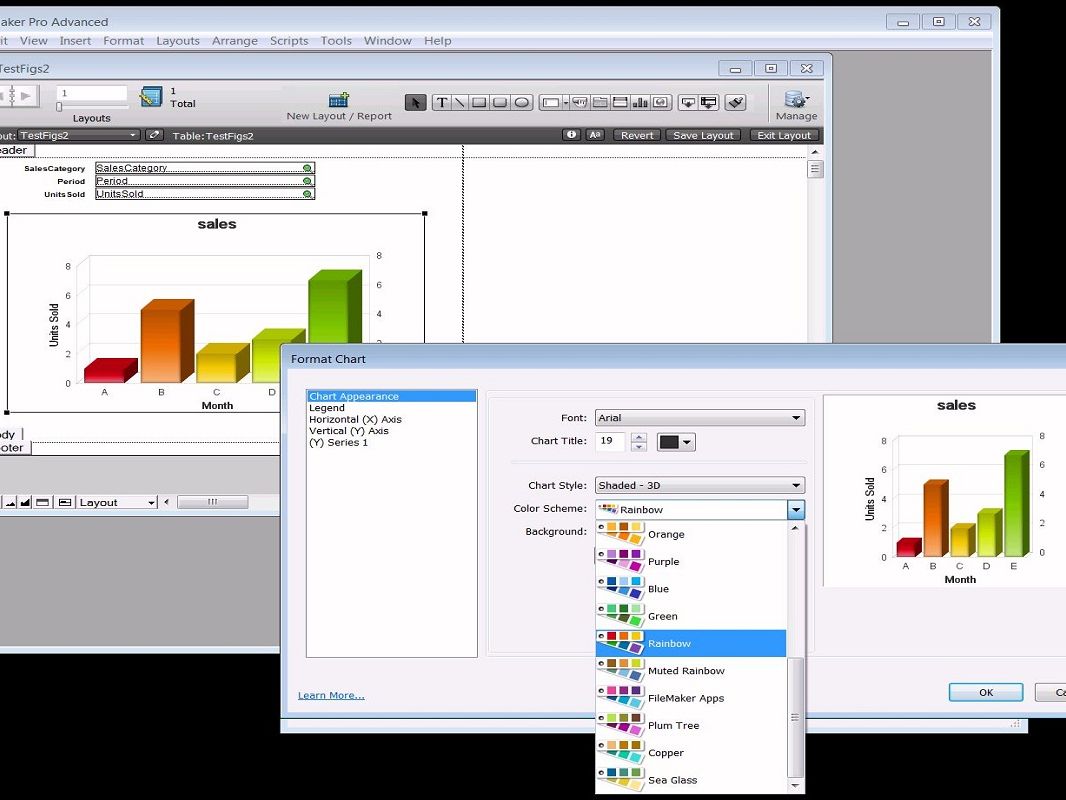The image size is (1066, 800).
Task: Open the Field/Control tool type arrow
Action: [x=566, y=103]
